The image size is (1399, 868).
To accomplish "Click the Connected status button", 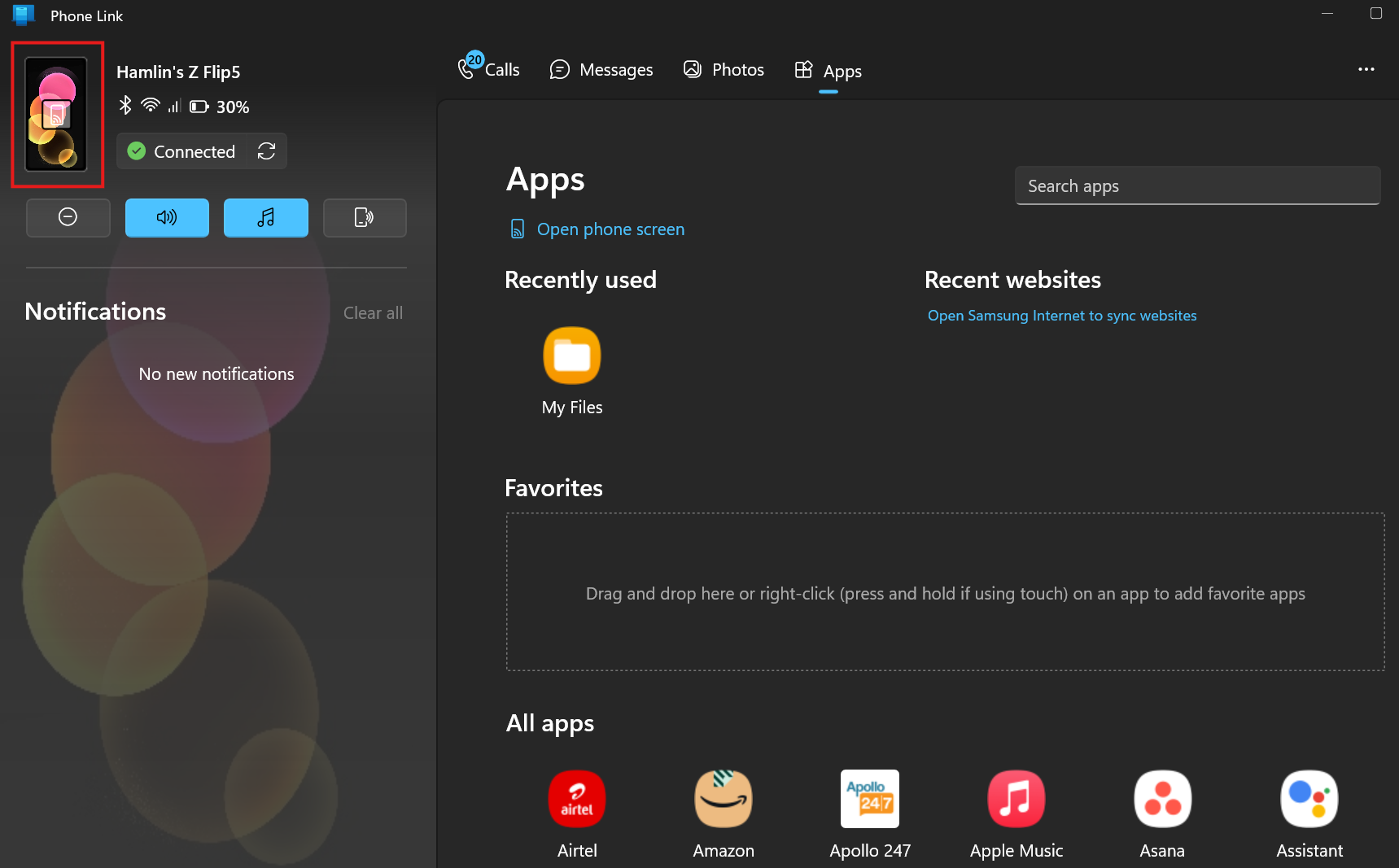I will (x=181, y=151).
